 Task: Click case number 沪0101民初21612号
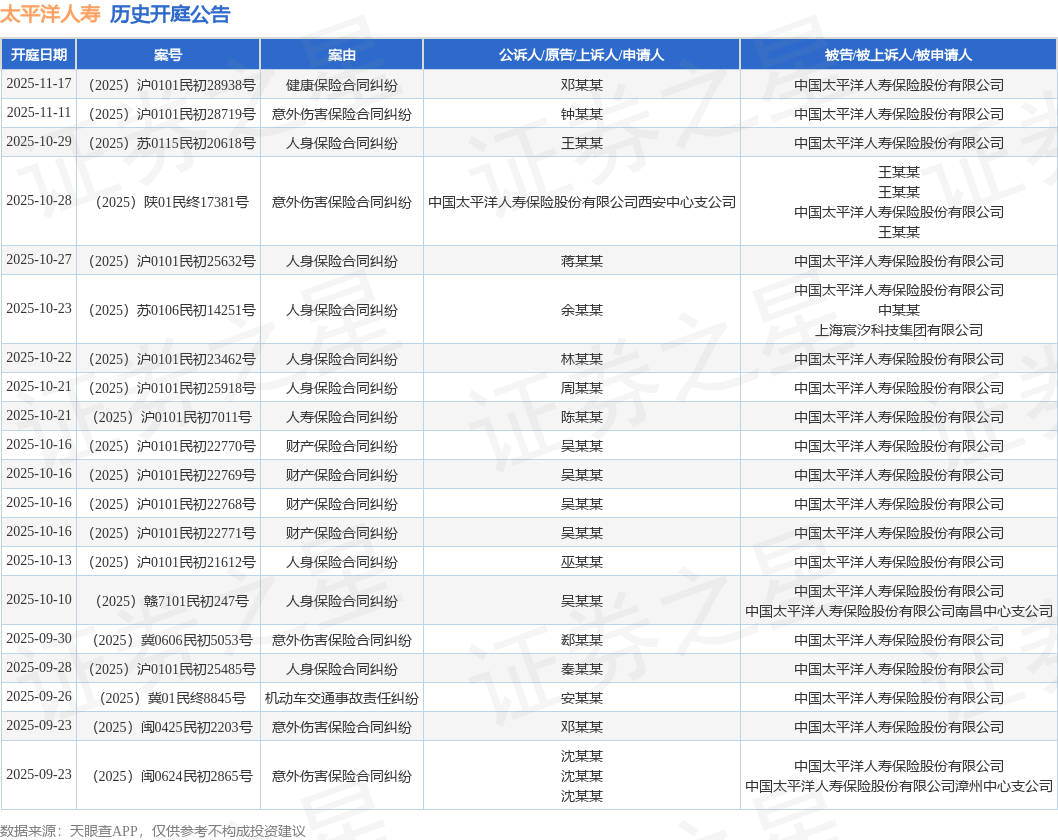[x=172, y=562]
